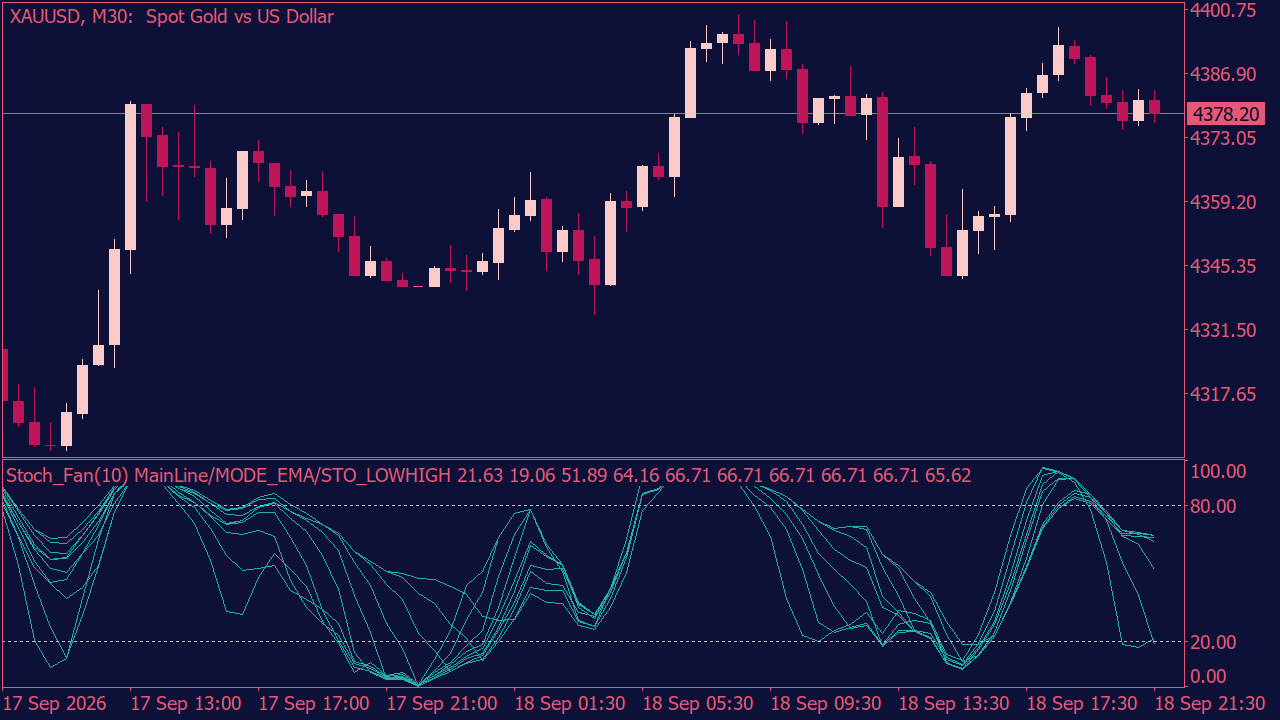Click the 4386.90 price axis value

point(1225,74)
